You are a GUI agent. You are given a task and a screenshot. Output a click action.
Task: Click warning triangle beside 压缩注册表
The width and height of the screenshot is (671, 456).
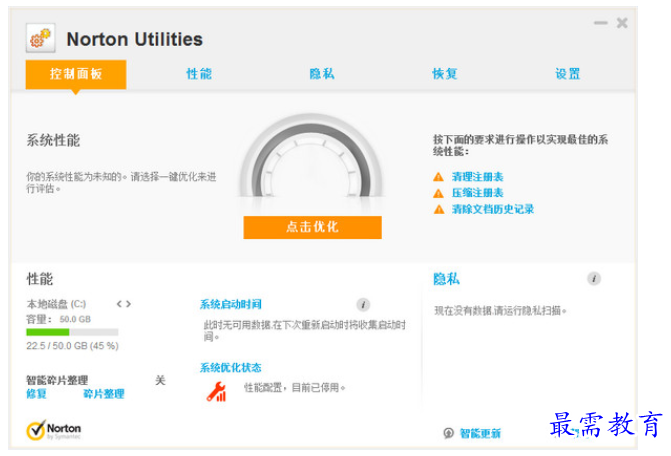[439, 193]
